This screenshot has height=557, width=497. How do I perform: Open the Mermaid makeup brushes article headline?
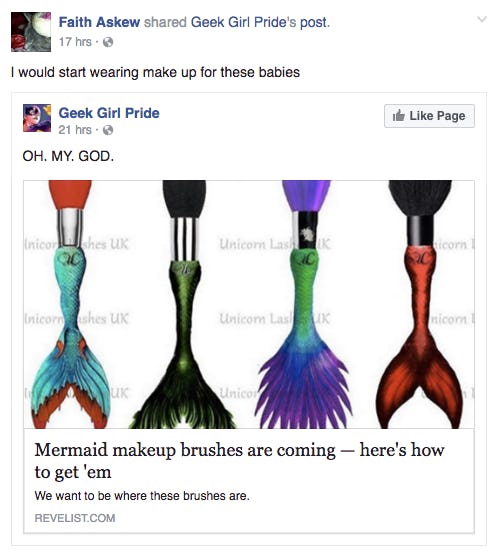click(239, 461)
